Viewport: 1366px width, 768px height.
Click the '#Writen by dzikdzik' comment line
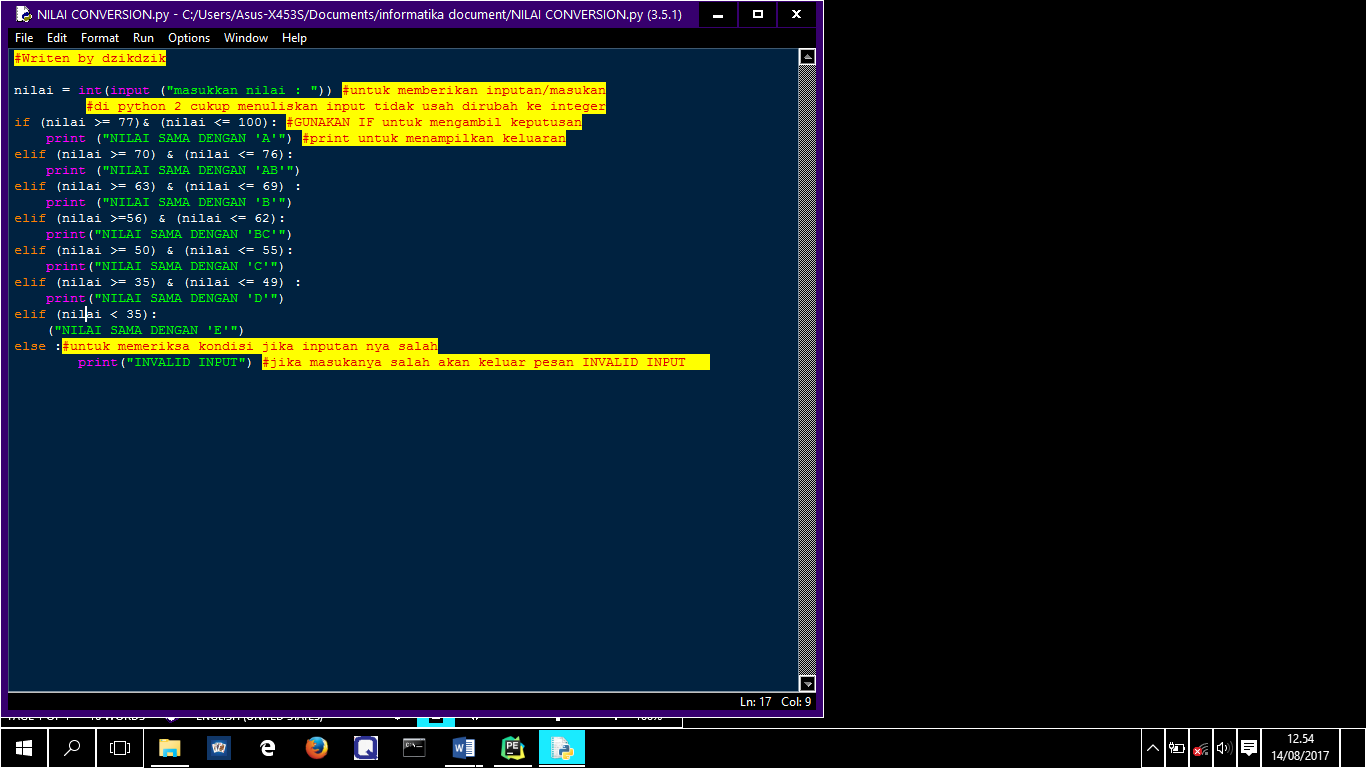[90, 58]
